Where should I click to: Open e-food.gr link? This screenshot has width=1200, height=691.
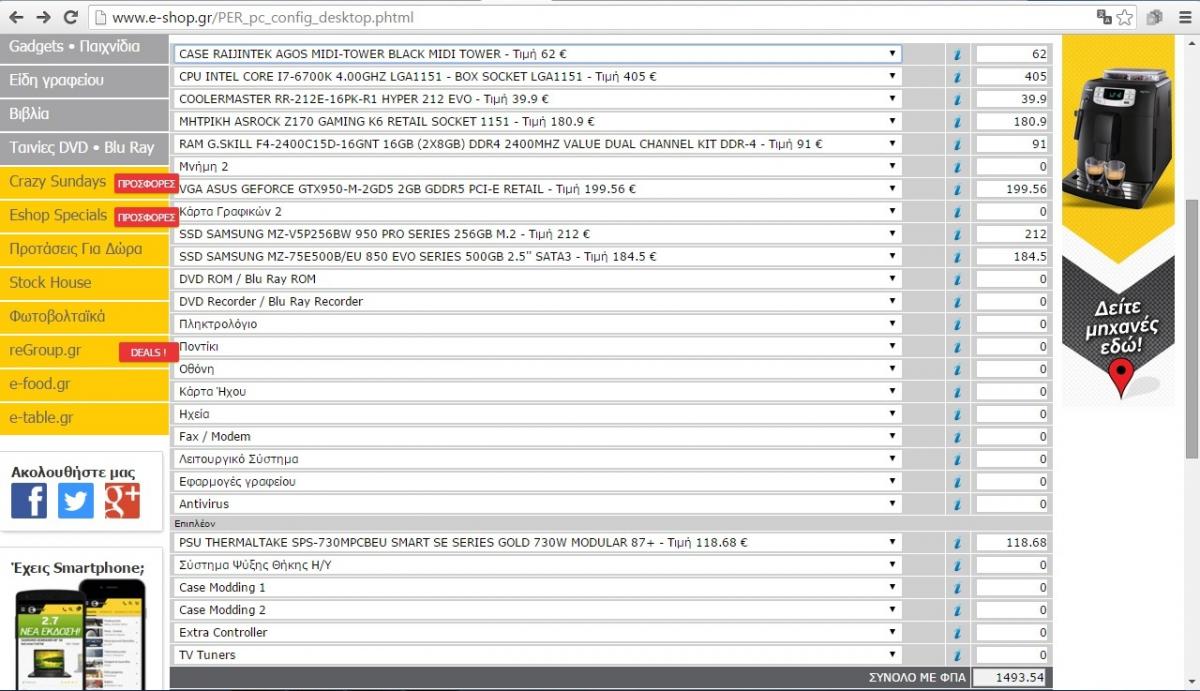(x=84, y=384)
